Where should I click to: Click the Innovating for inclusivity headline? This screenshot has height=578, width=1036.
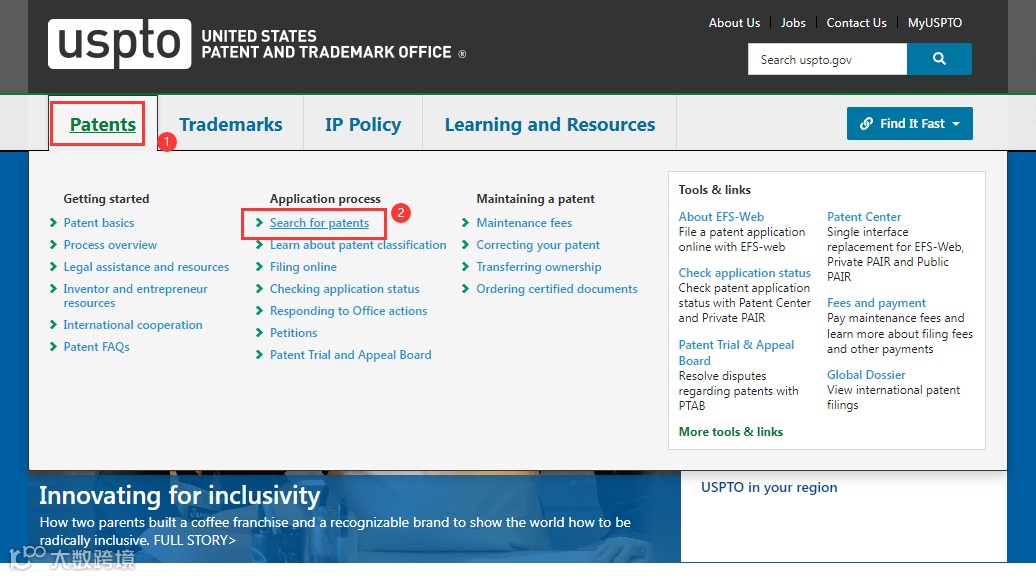coord(179,495)
